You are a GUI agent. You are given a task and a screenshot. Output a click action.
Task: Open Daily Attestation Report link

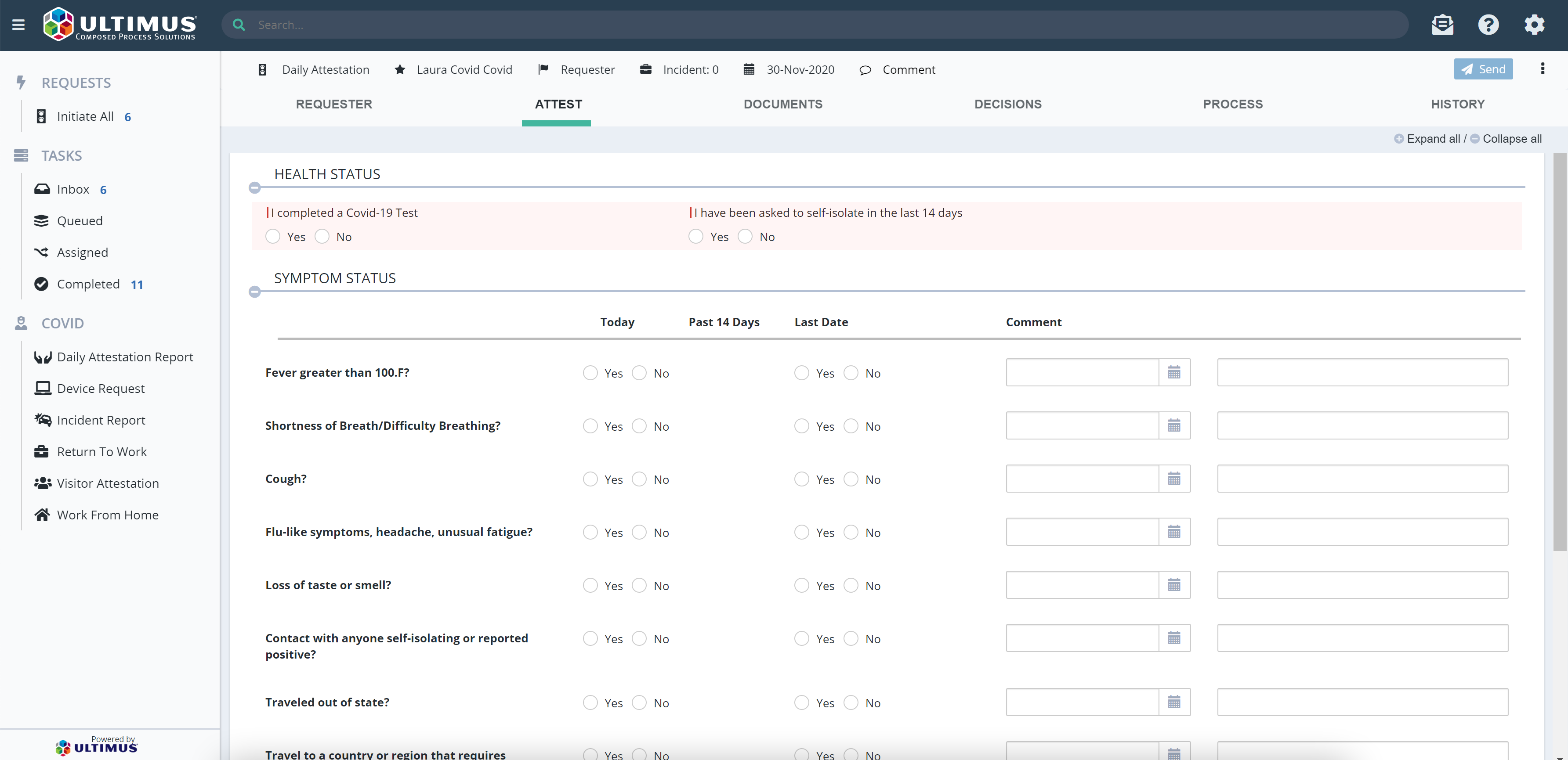pos(125,357)
